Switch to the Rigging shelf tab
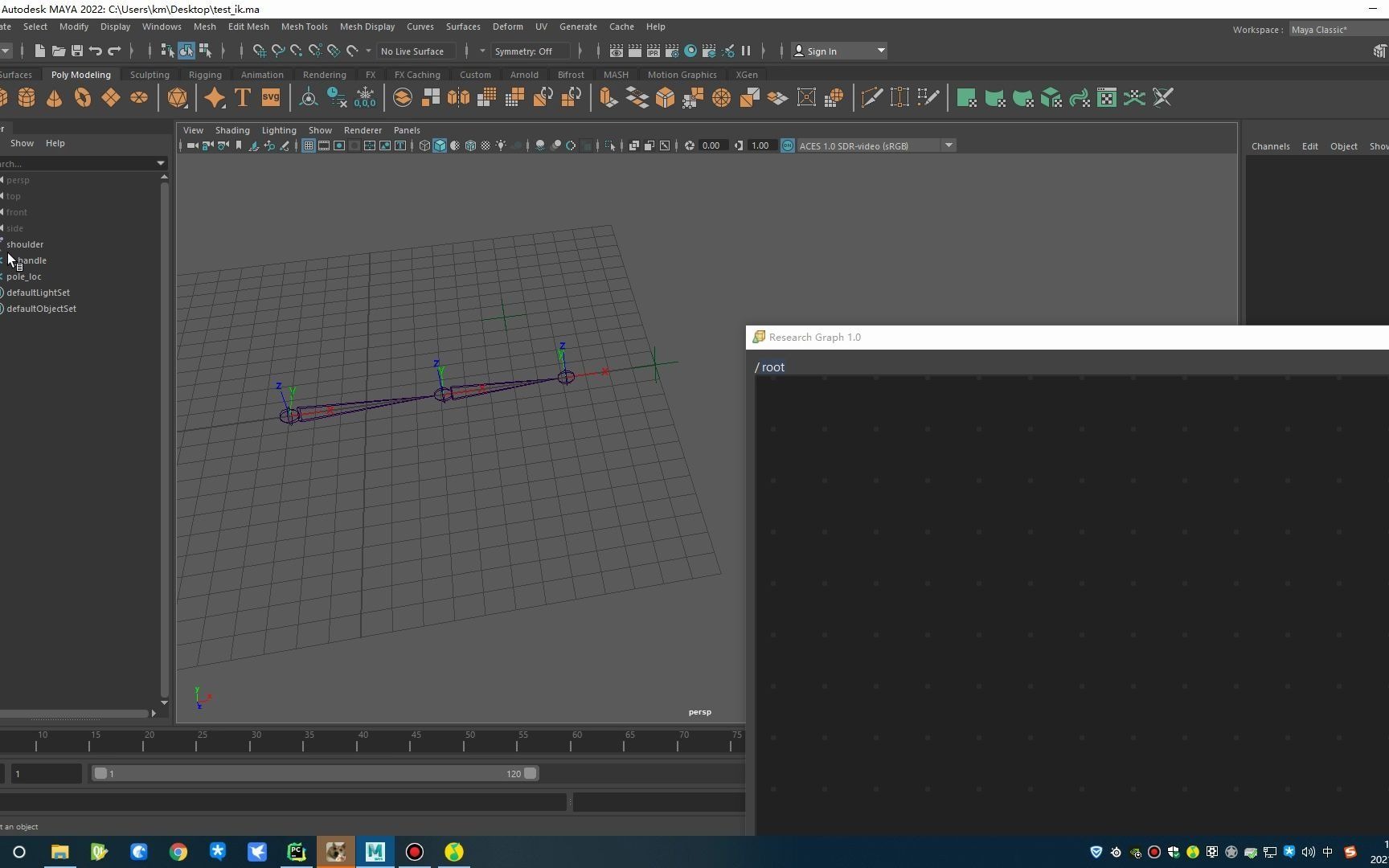Screen dimensions: 1389x868 [205, 75]
